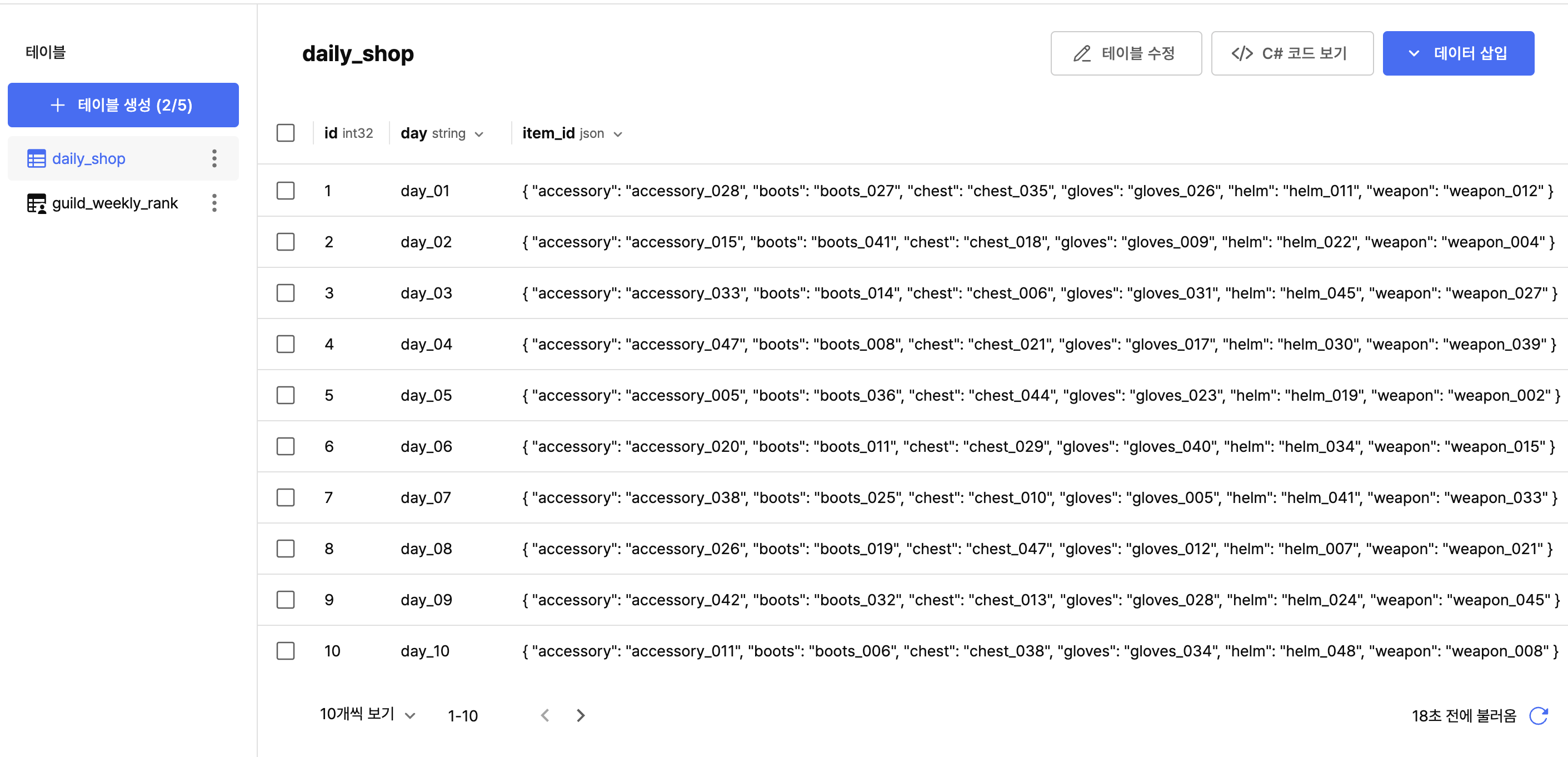Click the 테이블 생성 (2/5) button

pyautogui.click(x=123, y=104)
